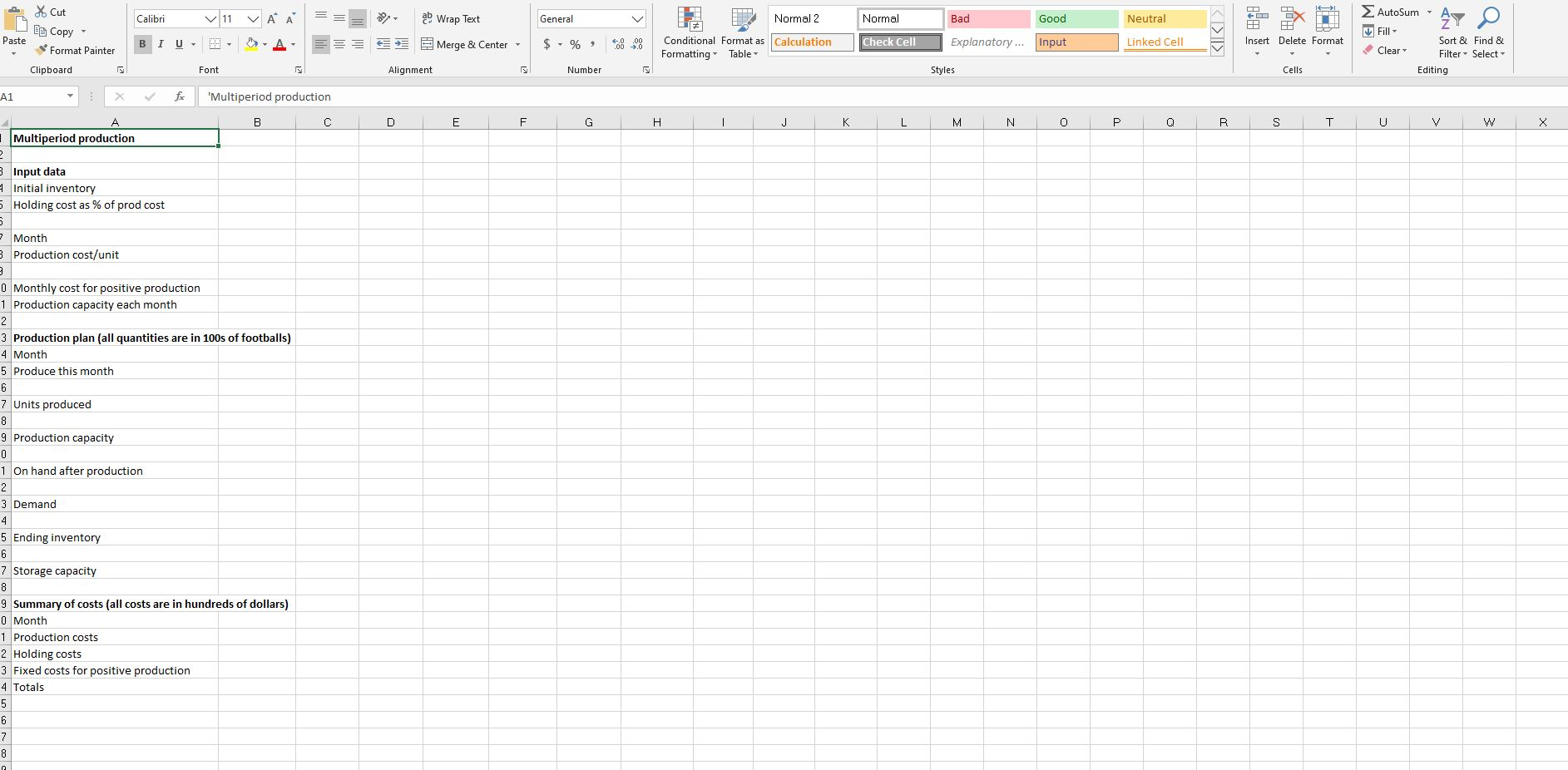Apply the Bad red cell style

click(x=989, y=18)
